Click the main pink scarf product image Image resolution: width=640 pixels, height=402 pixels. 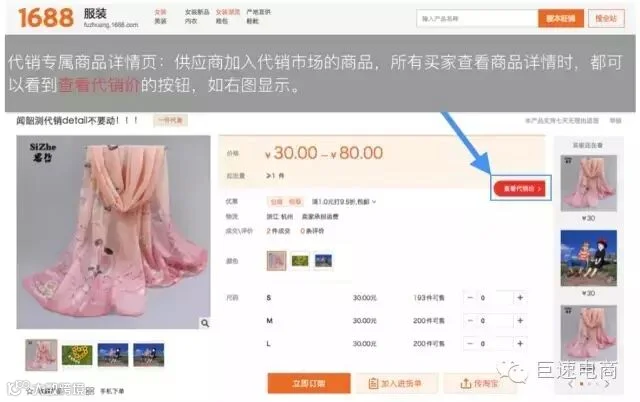(x=113, y=232)
